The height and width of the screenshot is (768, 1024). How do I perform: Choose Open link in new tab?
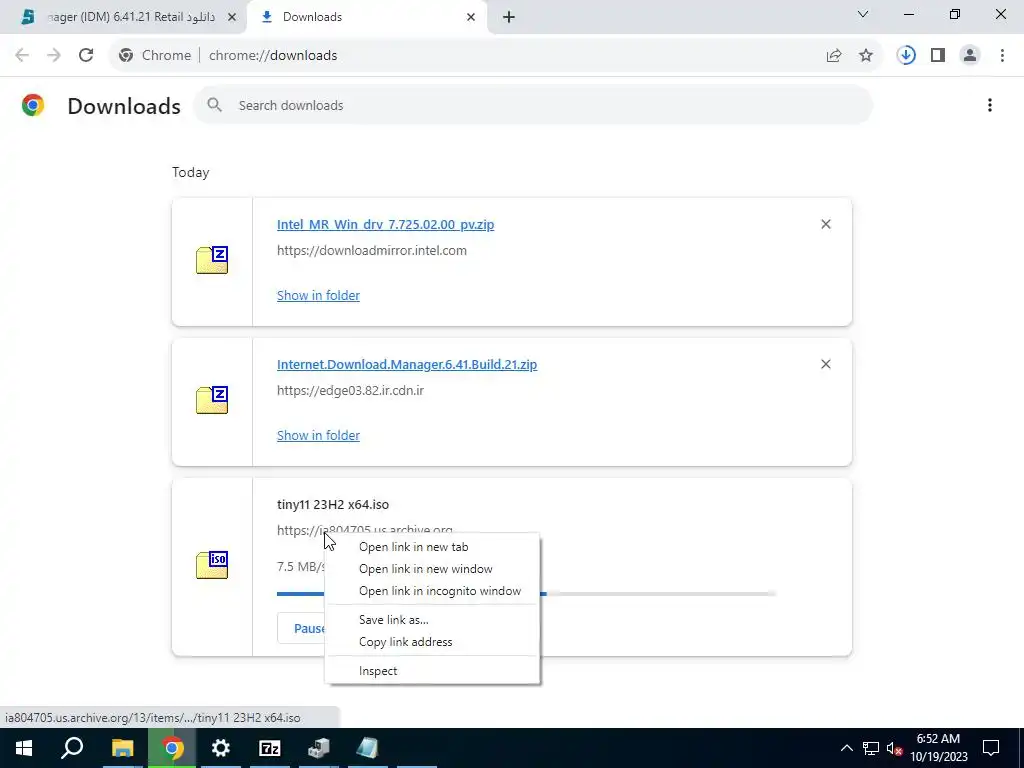[432, 547]
